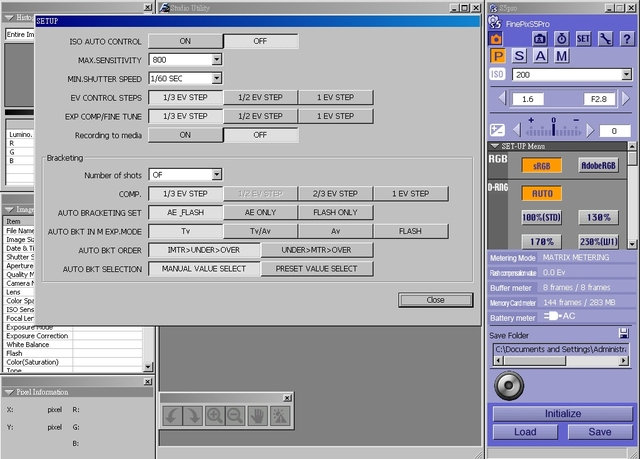Click right arrow beside aperture F2.8
This screenshot has width=640, height=459.
[626, 98]
